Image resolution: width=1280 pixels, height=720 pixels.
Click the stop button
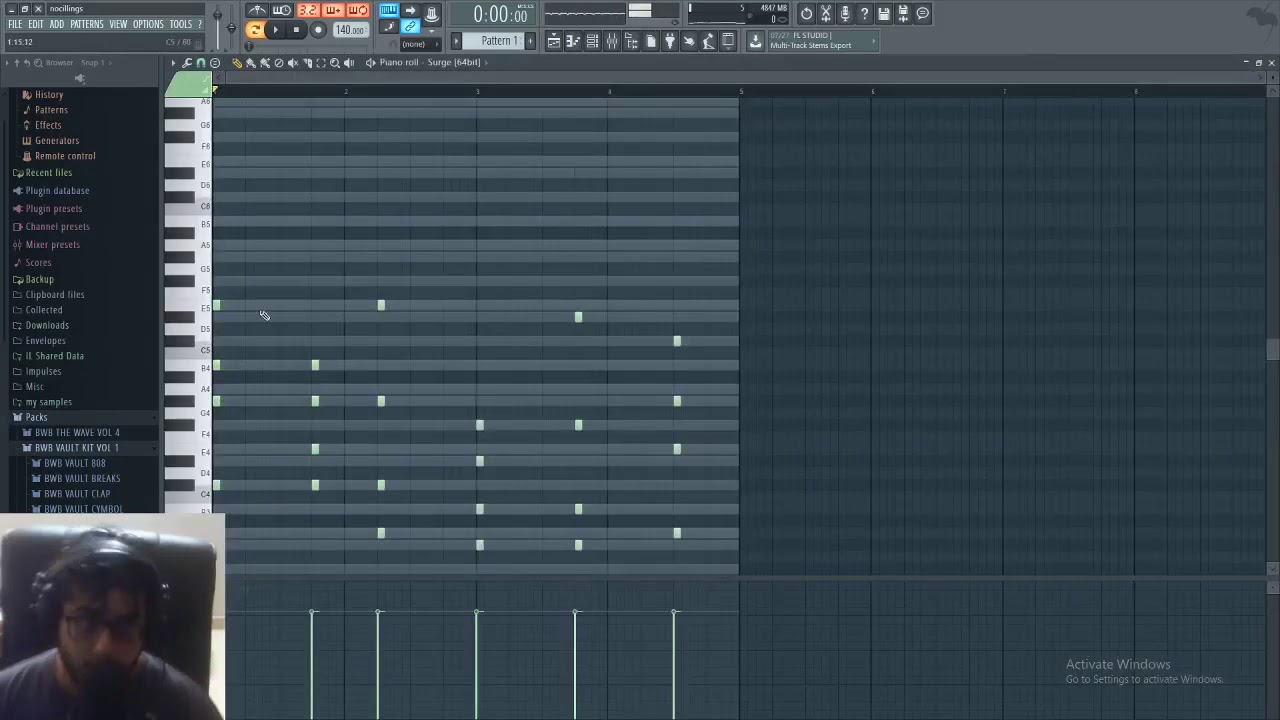[296, 30]
